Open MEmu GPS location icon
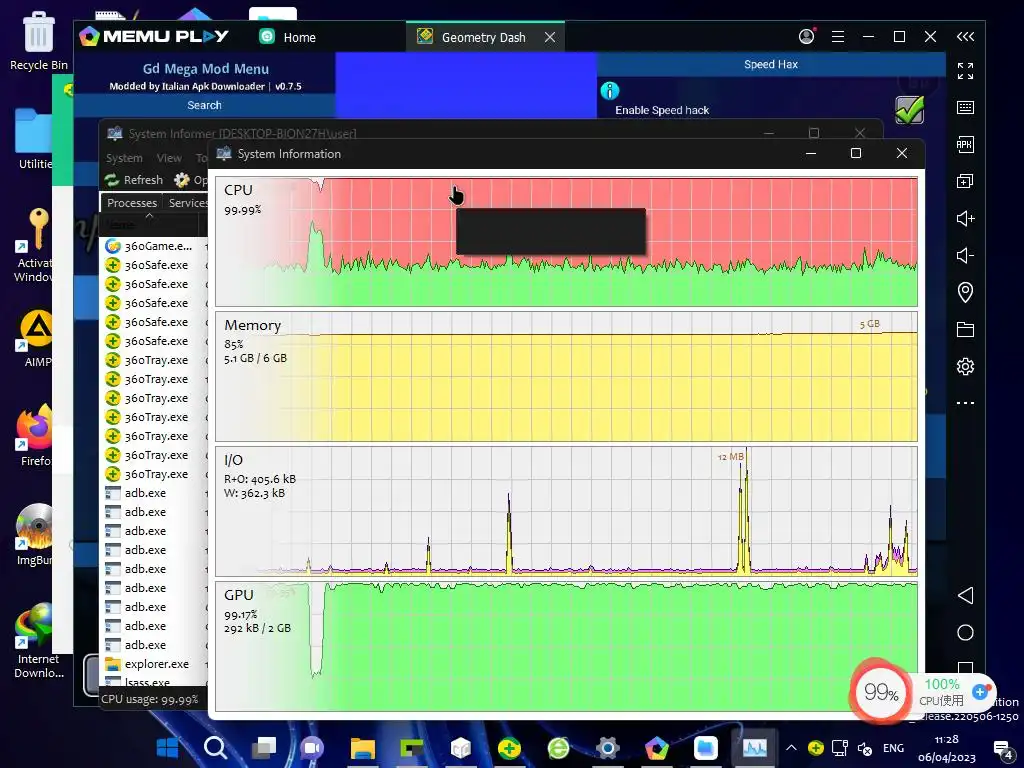 tap(965, 292)
